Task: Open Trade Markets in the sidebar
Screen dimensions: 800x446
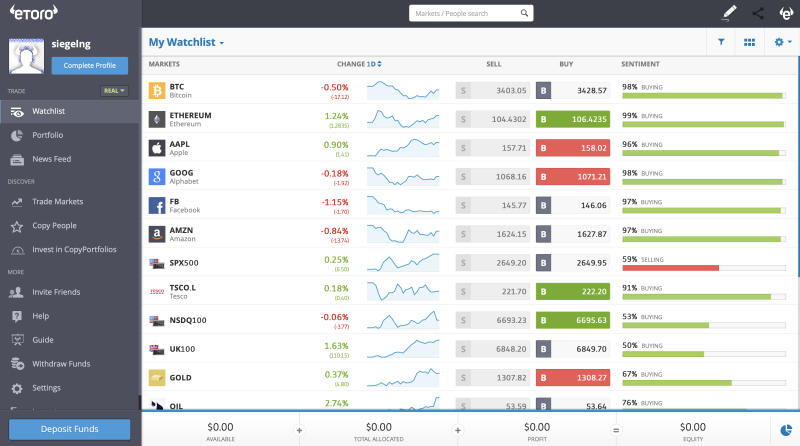Action: coord(57,201)
